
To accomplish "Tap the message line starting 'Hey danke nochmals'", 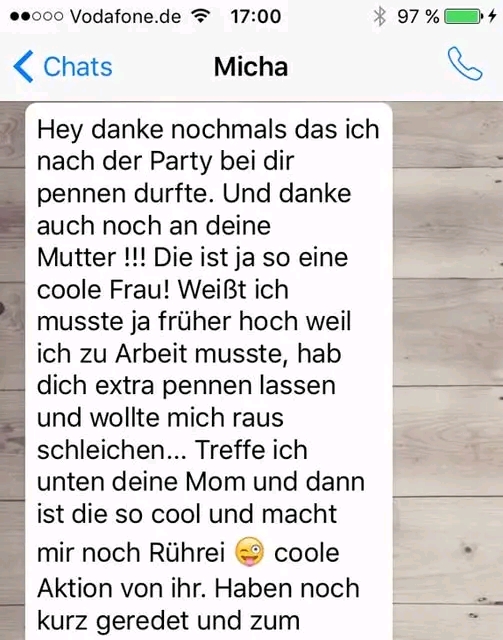I will point(208,131).
